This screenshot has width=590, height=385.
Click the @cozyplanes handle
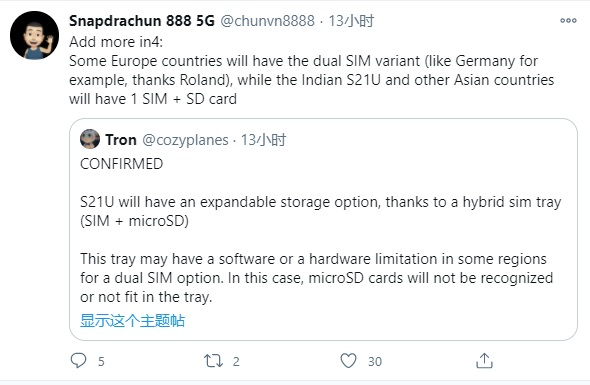[x=185, y=140]
